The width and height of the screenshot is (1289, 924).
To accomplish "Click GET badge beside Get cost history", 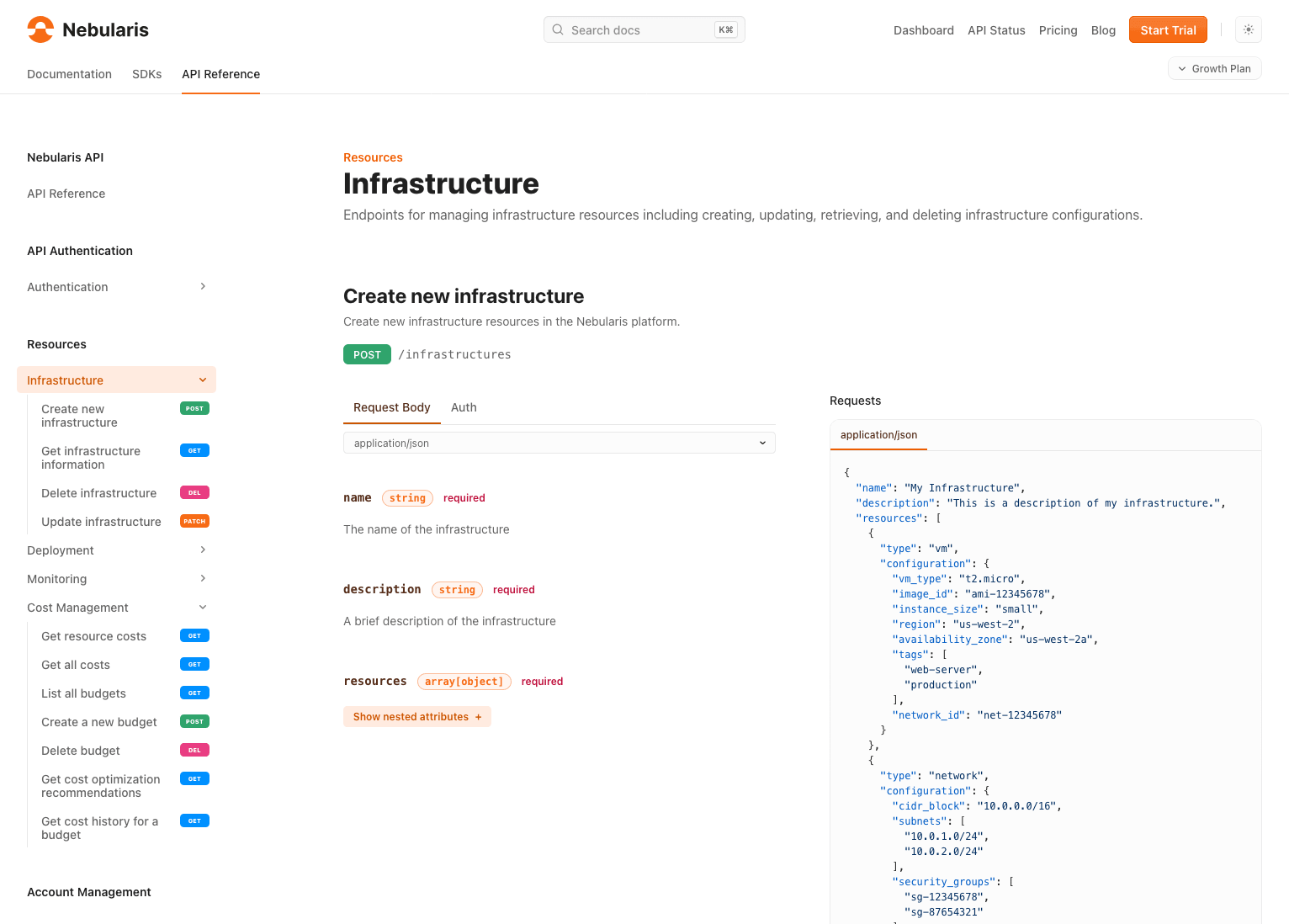I will pos(194,820).
